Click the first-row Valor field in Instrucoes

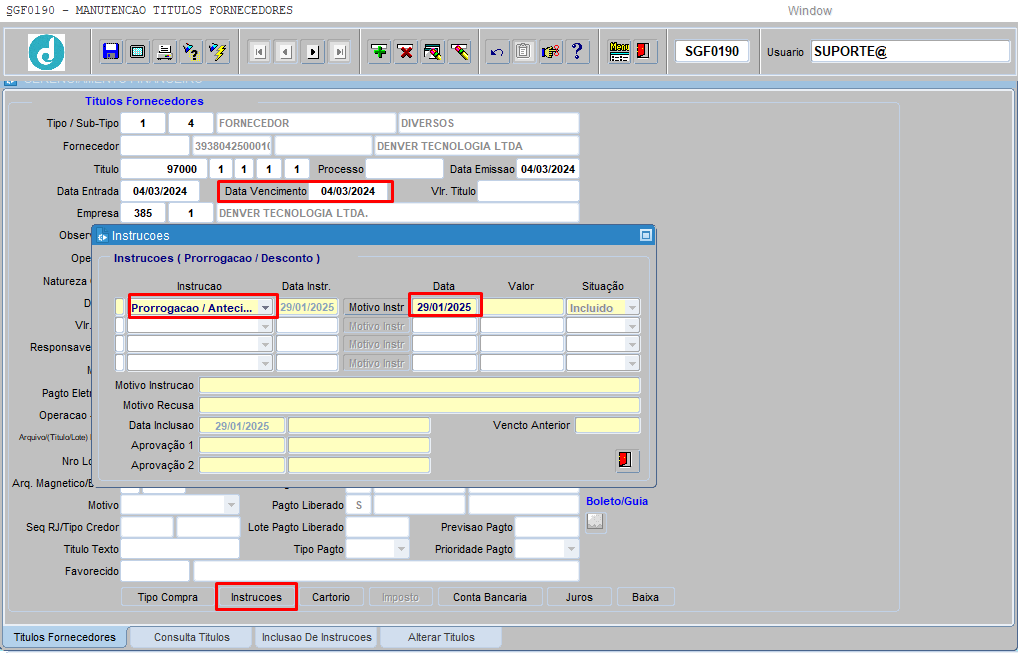[x=522, y=307]
